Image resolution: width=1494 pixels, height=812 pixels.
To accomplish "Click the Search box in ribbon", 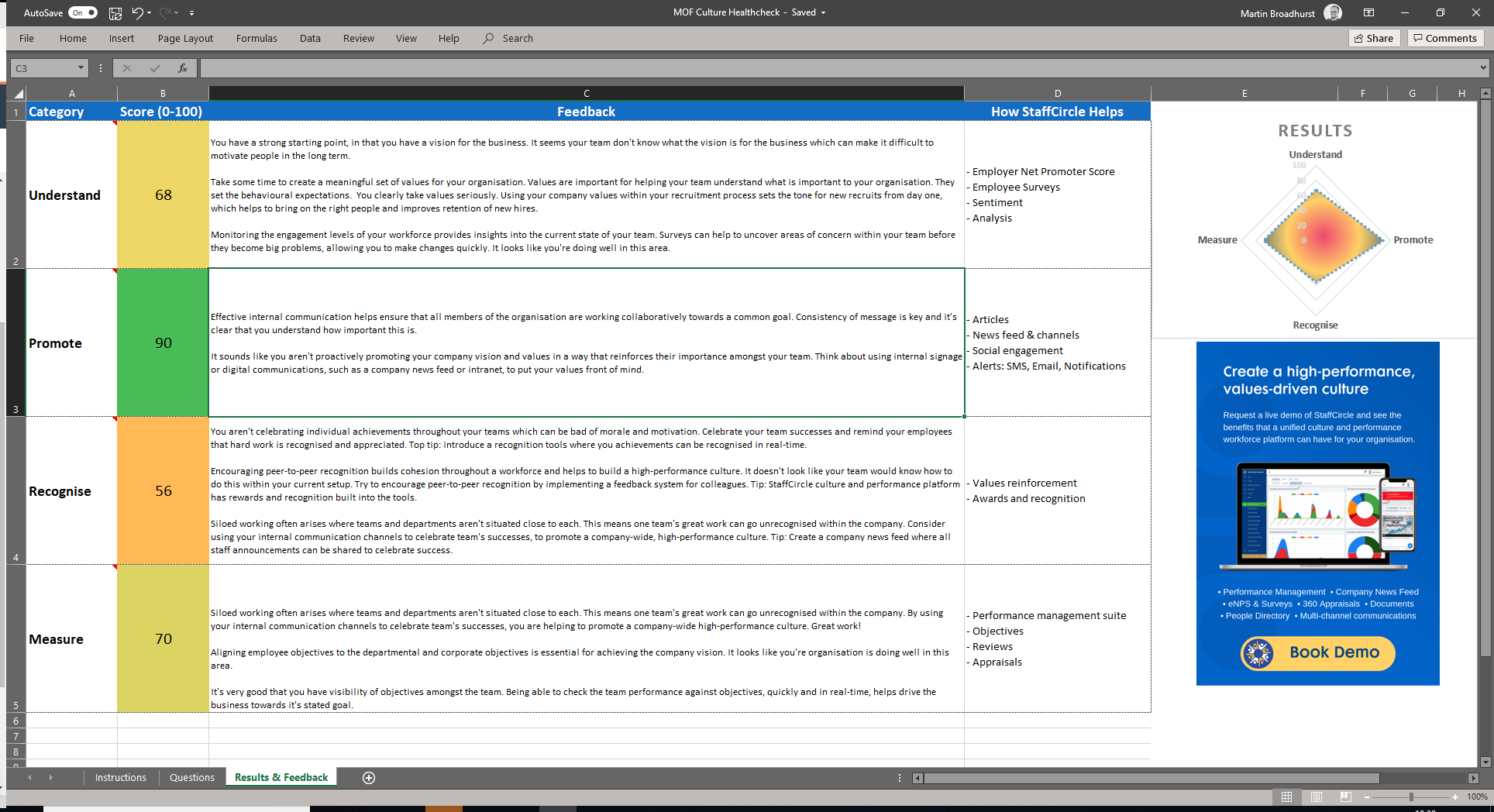I will 517,39.
